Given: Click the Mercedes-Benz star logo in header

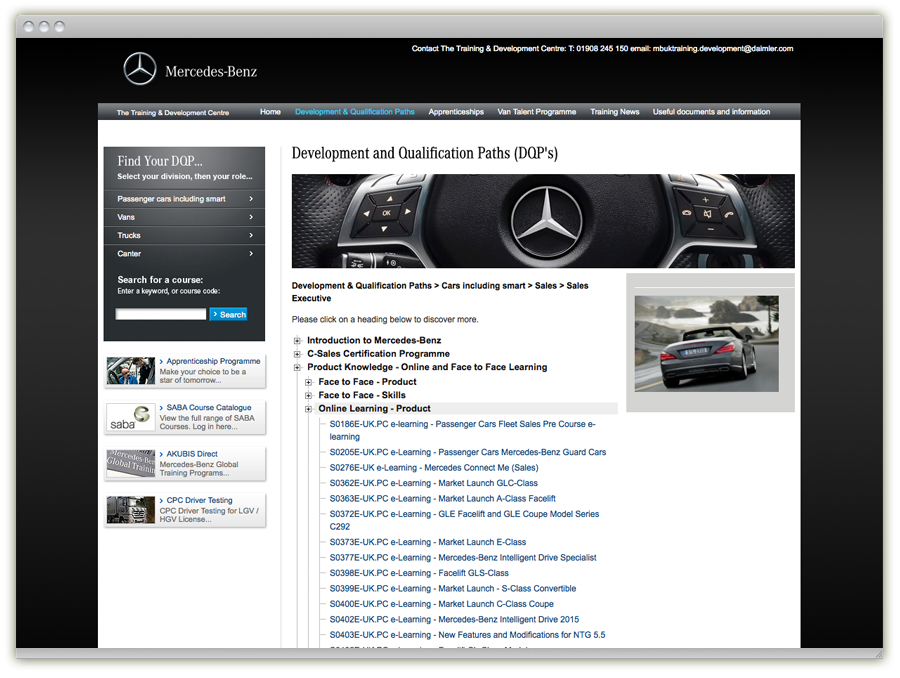Looking at the screenshot, I should click(x=140, y=69).
